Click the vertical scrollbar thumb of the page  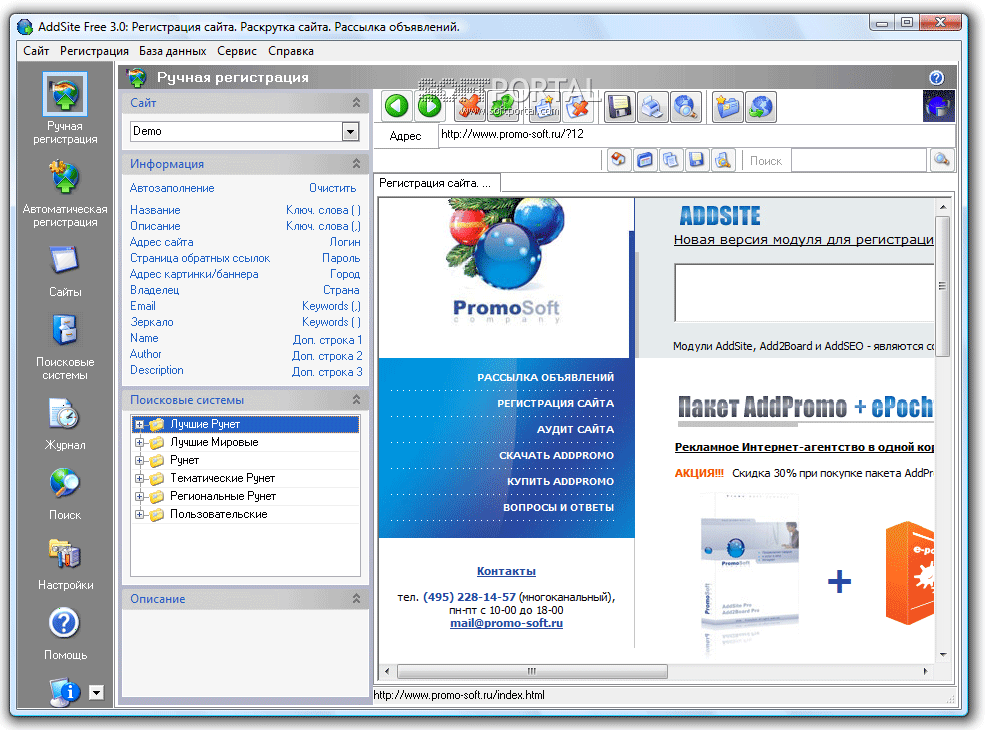[942, 286]
